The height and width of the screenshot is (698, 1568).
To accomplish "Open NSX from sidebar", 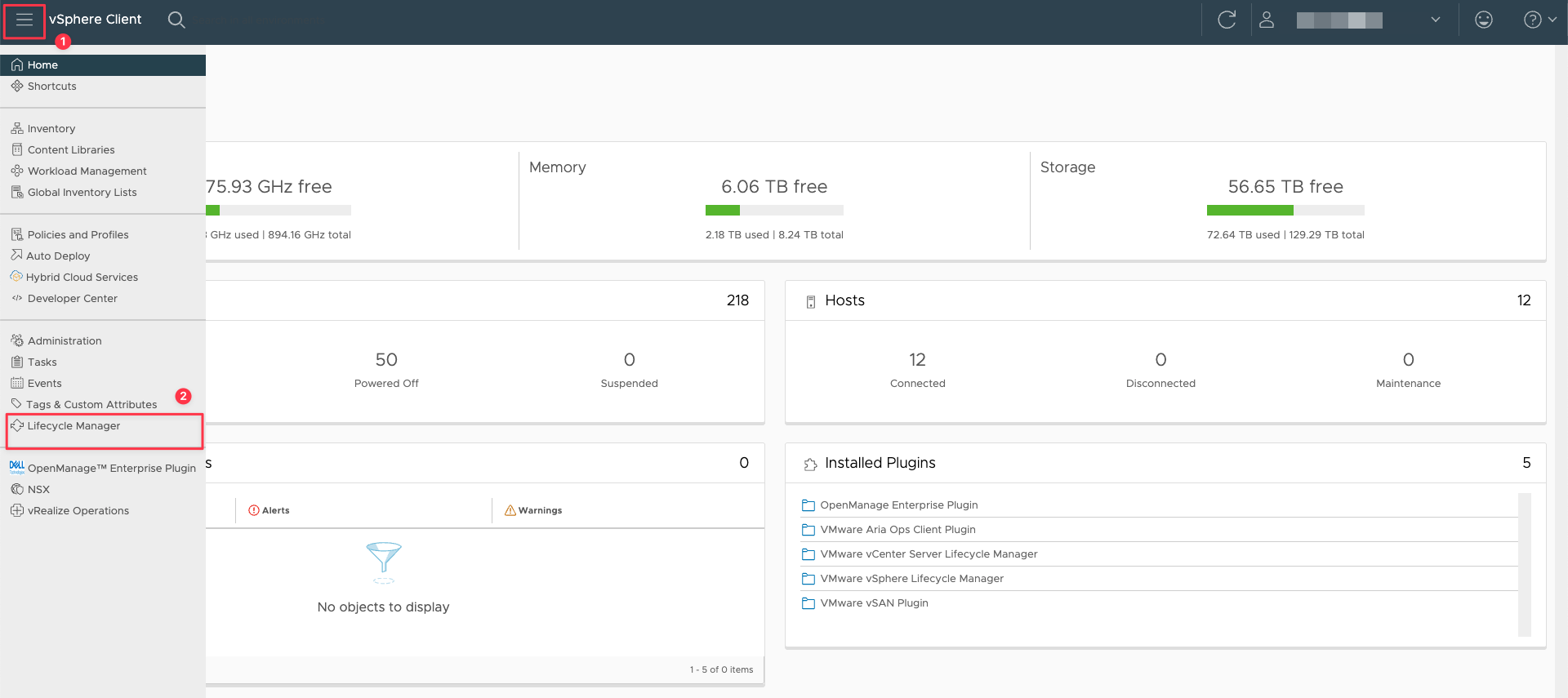I will tap(103, 490).
